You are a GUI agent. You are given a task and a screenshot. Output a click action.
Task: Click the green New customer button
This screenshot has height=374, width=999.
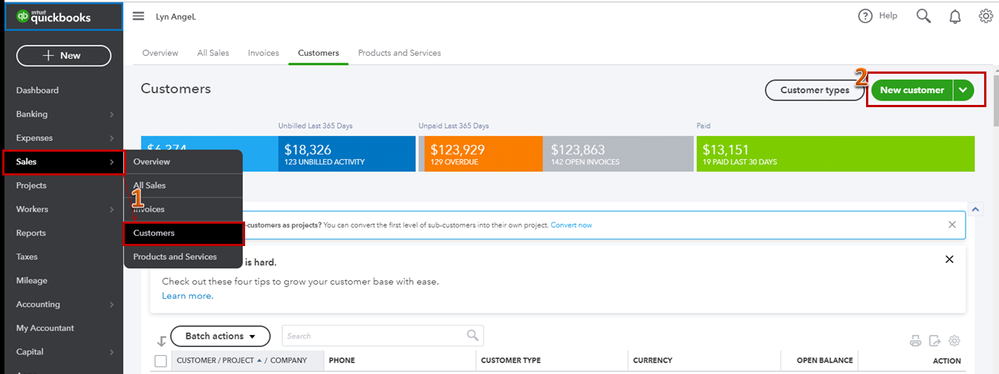(912, 90)
